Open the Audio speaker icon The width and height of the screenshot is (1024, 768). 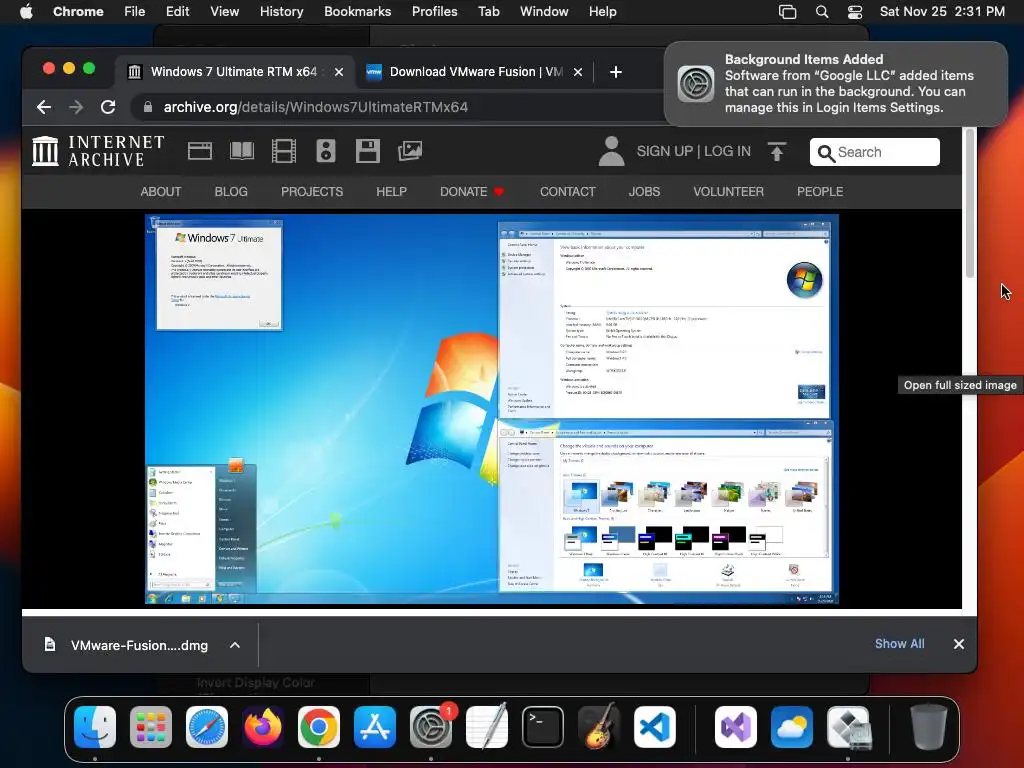click(x=326, y=151)
